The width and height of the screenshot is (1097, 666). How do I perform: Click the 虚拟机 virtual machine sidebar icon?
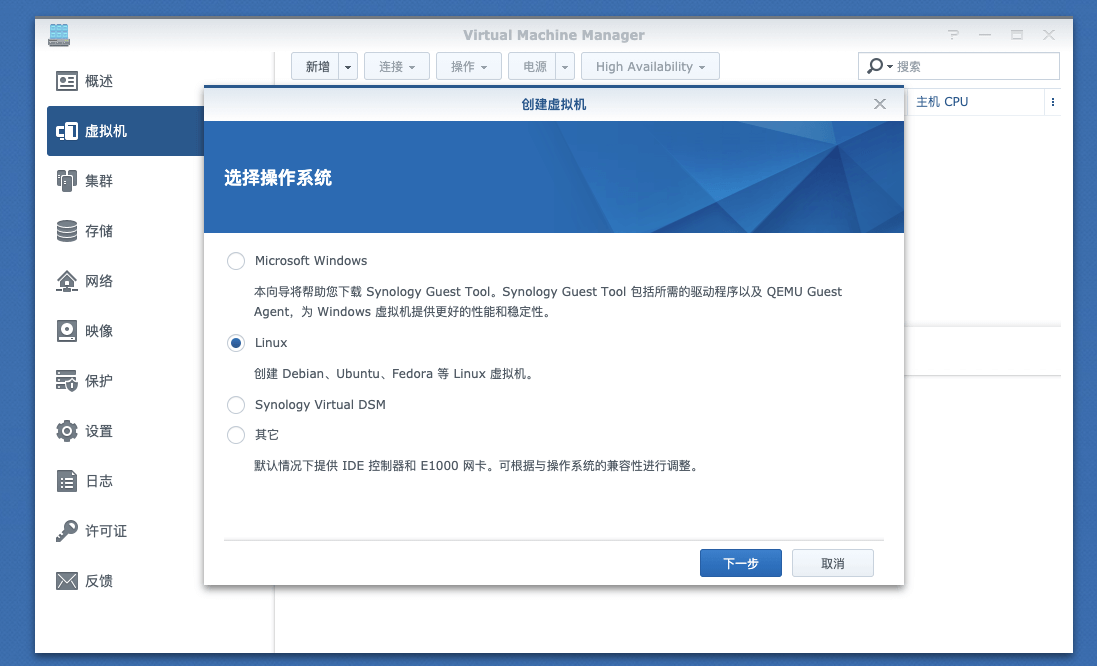point(66,131)
